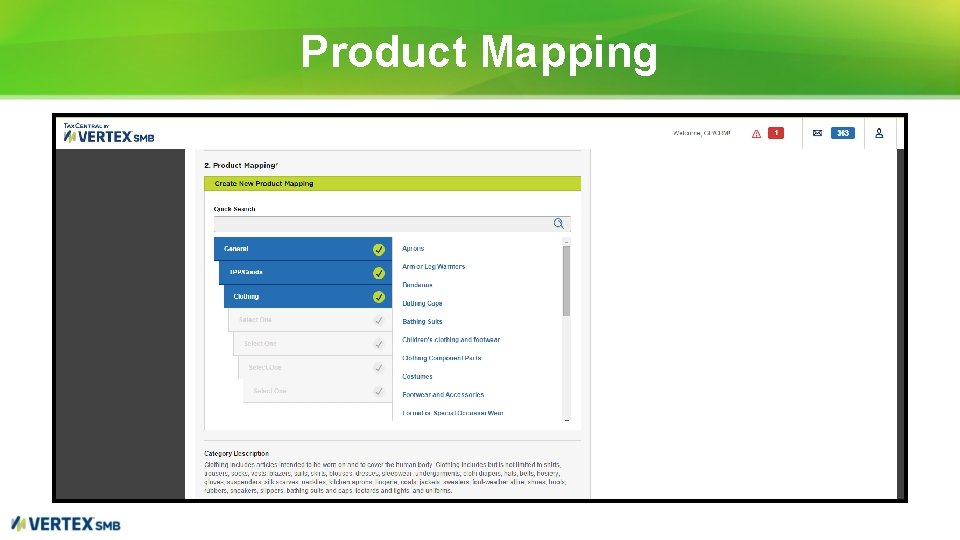This screenshot has width=960, height=540.
Task: Choose Bandanas from the list
Action: click(x=417, y=285)
